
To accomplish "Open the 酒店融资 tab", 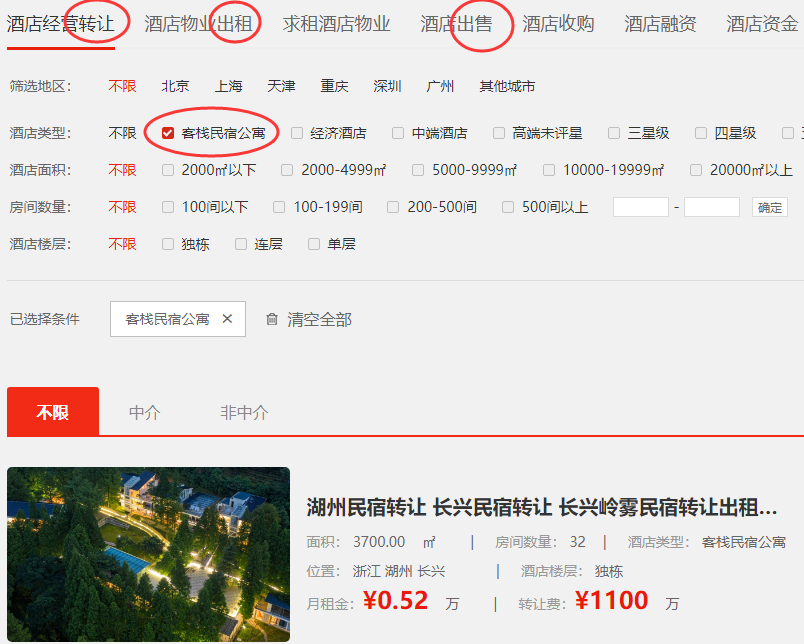I will pyautogui.click(x=660, y=24).
